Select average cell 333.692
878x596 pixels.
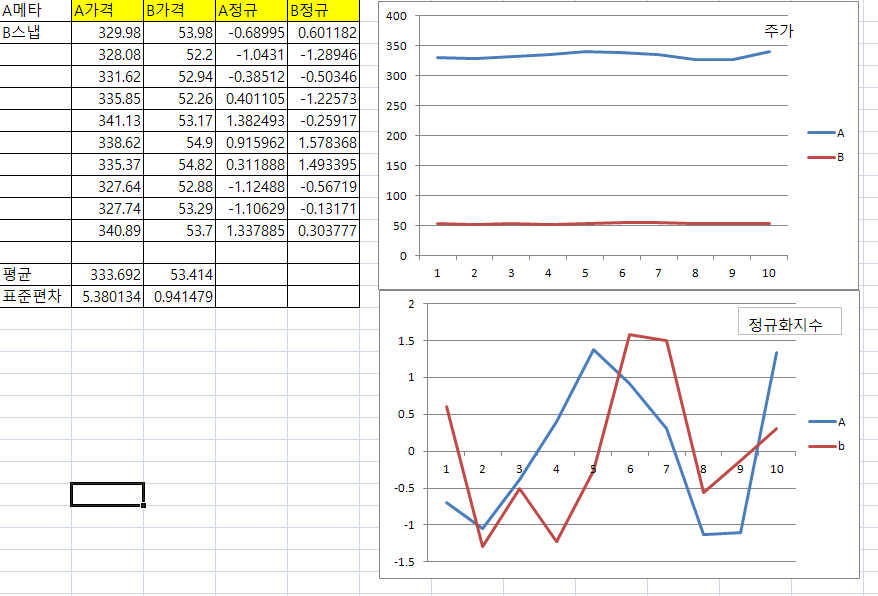[108, 274]
